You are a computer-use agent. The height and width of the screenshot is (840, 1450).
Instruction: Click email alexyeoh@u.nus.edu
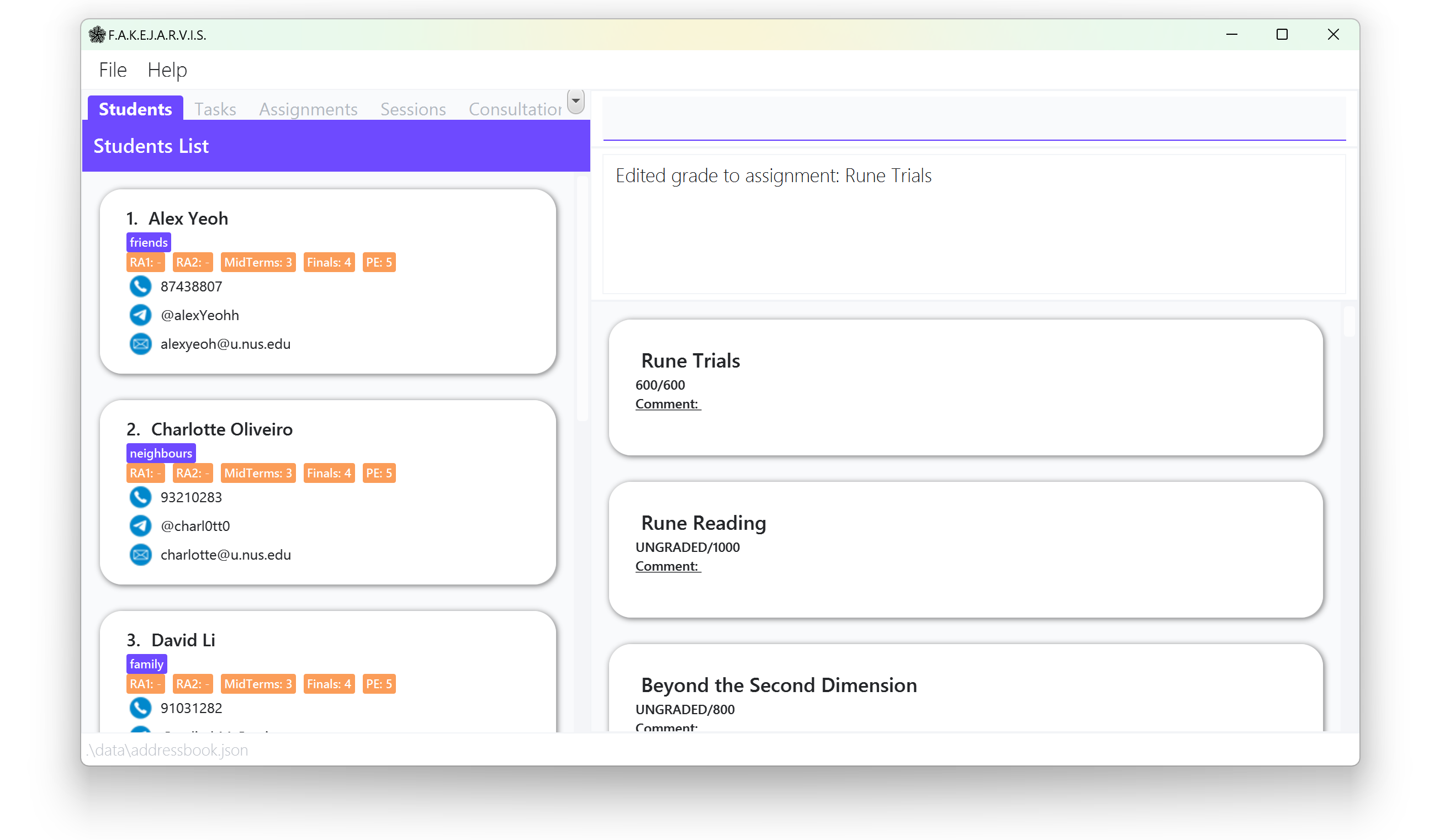coord(225,344)
